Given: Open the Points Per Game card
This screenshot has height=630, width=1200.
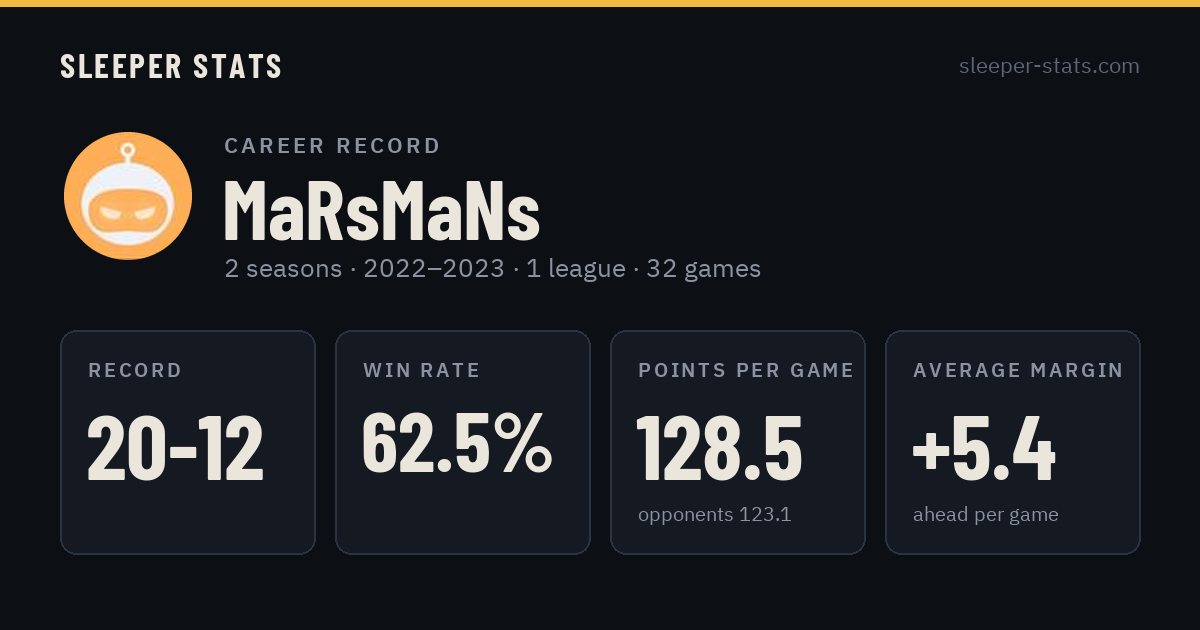Looking at the screenshot, I should point(738,442).
